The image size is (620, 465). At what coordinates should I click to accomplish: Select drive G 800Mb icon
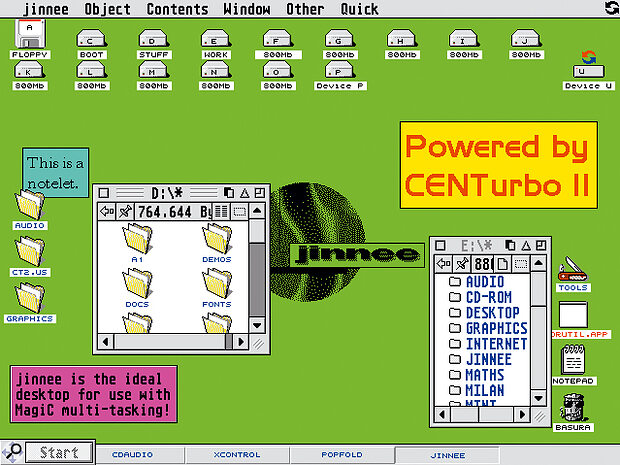(340, 39)
